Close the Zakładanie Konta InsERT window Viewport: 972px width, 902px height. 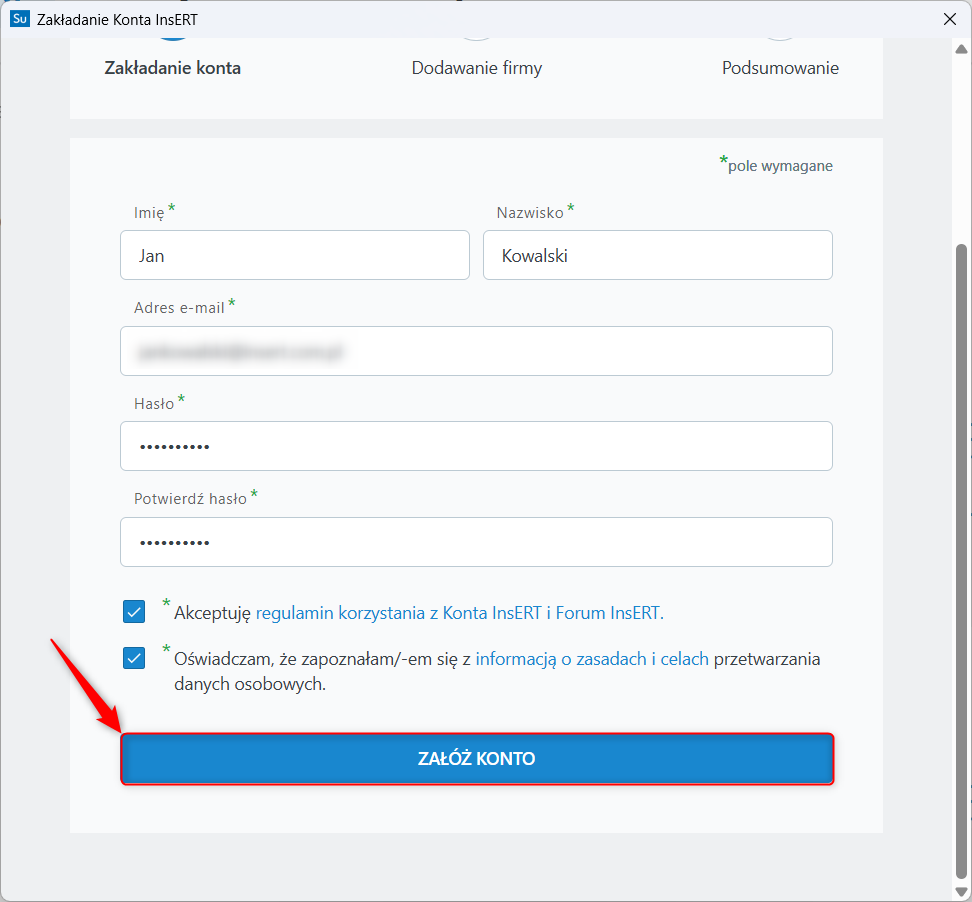pyautogui.click(x=949, y=19)
